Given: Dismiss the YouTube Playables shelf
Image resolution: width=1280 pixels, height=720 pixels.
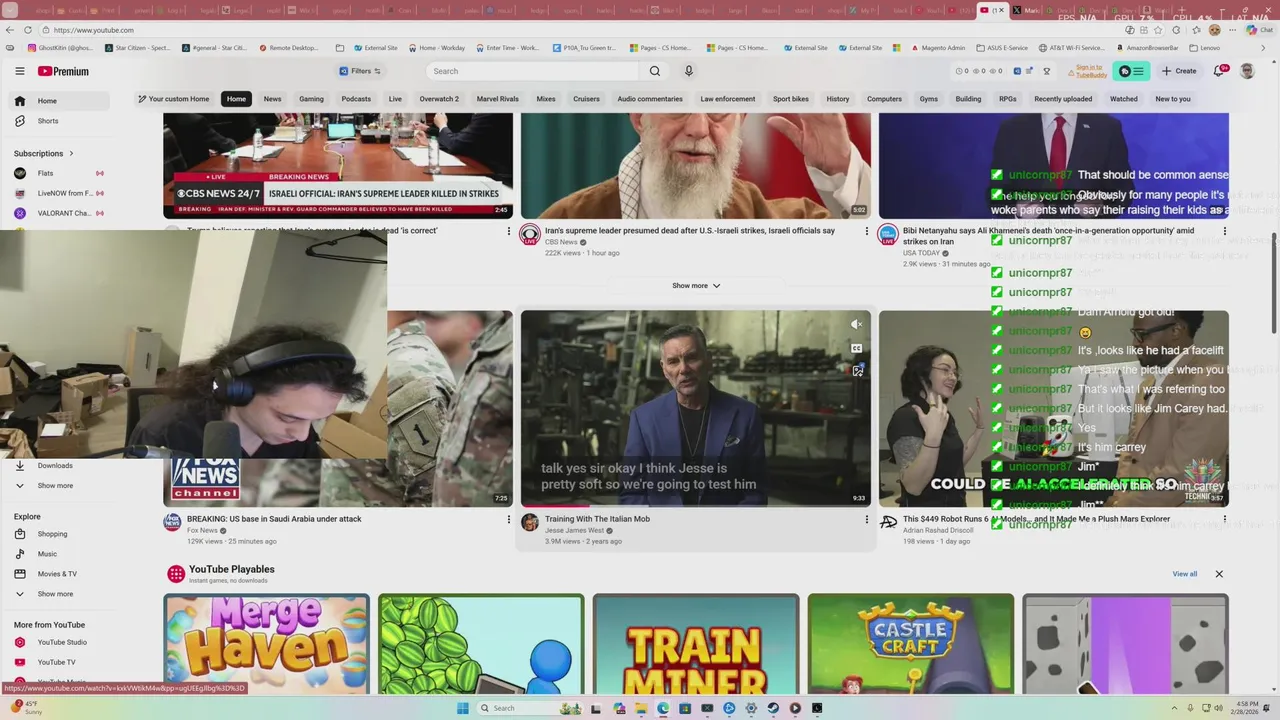Looking at the screenshot, I should [1219, 574].
